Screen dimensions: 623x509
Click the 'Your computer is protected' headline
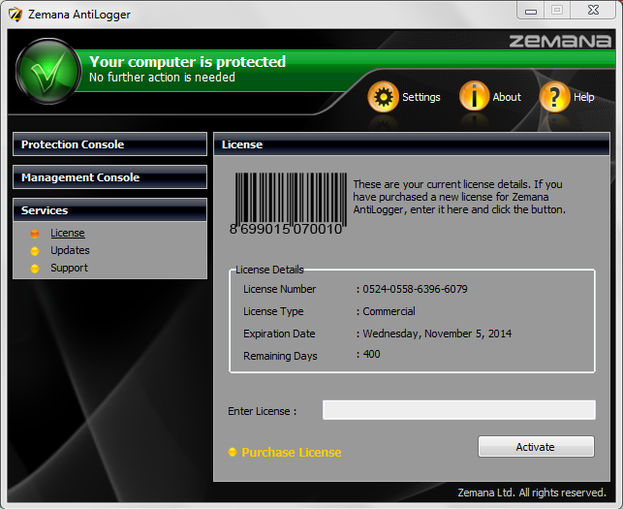tap(188, 62)
